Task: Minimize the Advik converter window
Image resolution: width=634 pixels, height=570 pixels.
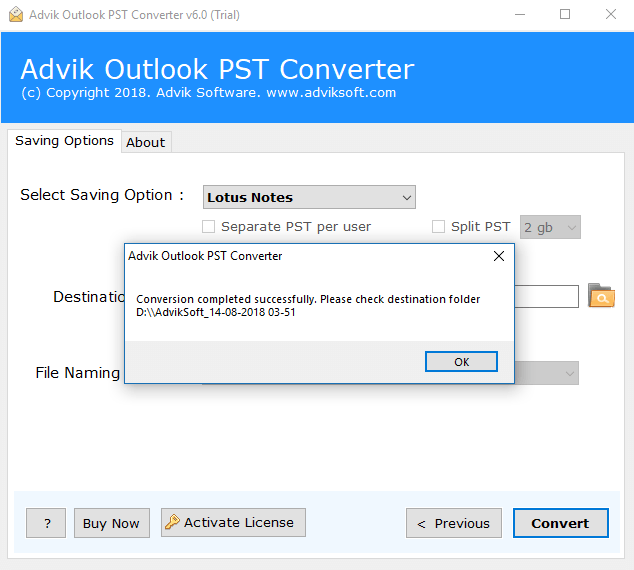Action: point(520,15)
